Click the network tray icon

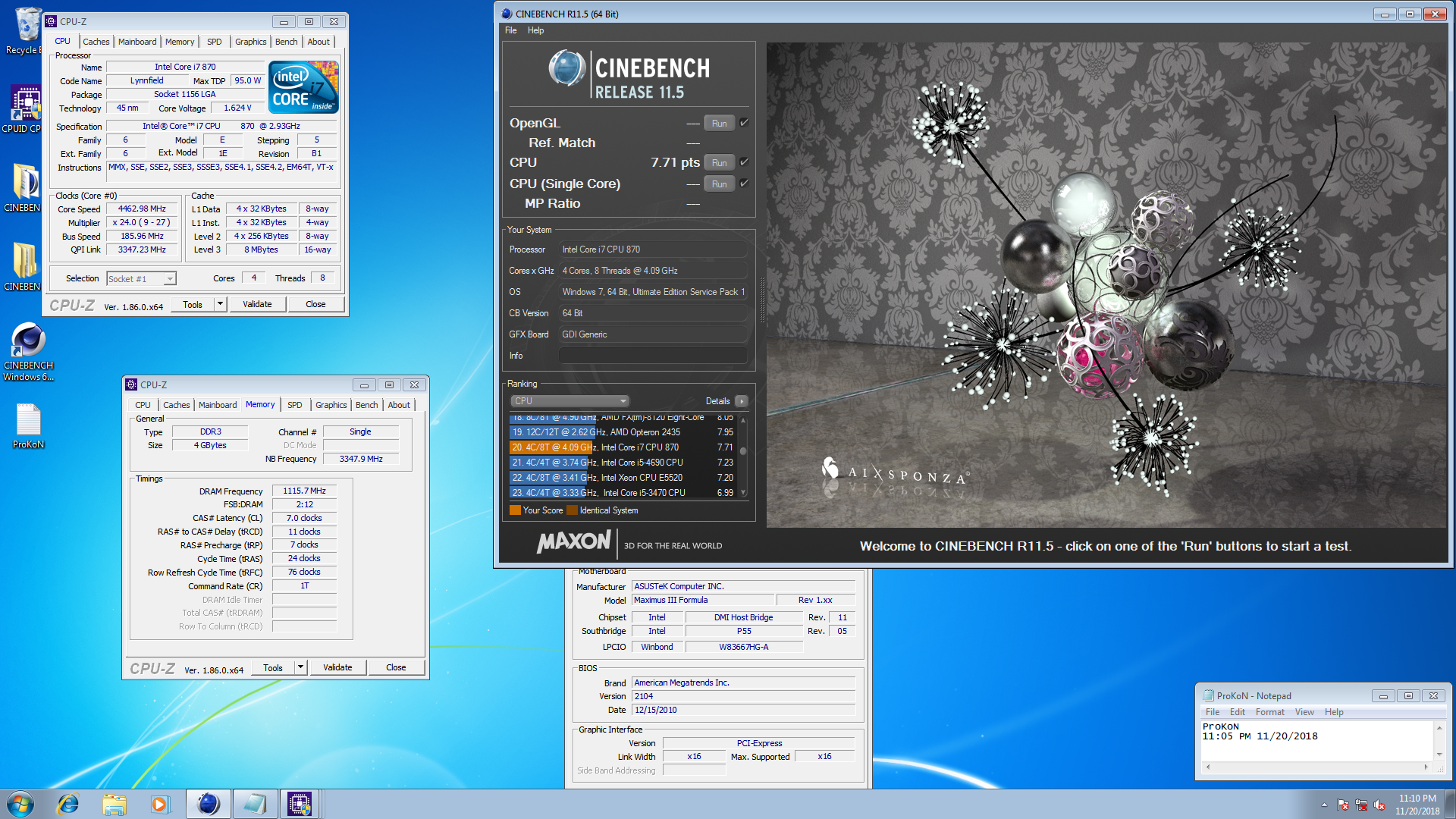[x=1361, y=805]
